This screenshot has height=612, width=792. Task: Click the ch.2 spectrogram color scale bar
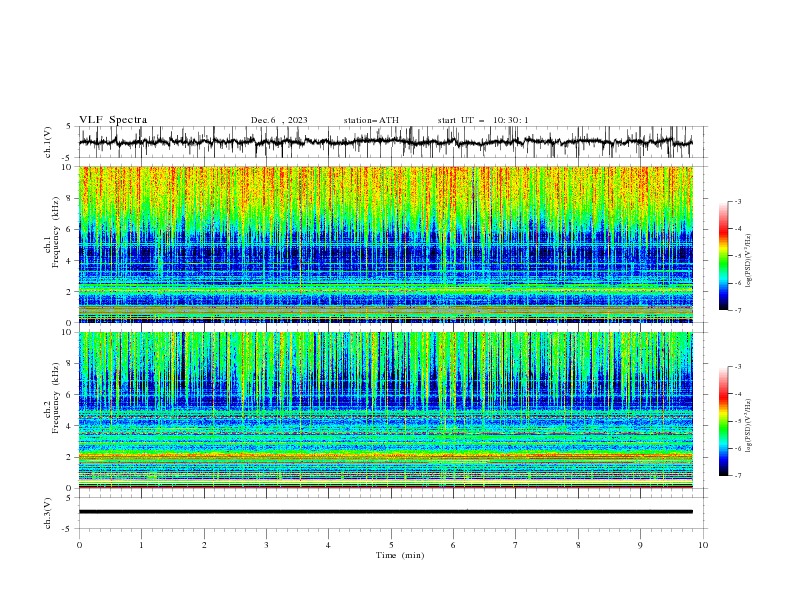click(723, 421)
